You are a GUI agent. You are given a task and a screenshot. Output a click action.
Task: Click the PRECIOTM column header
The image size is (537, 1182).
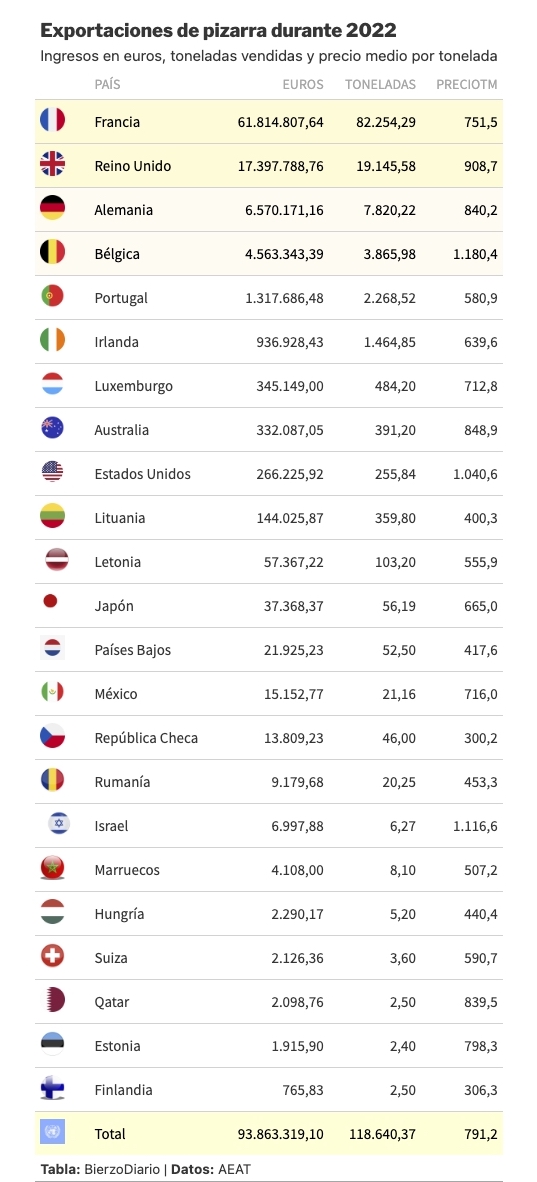(467, 84)
